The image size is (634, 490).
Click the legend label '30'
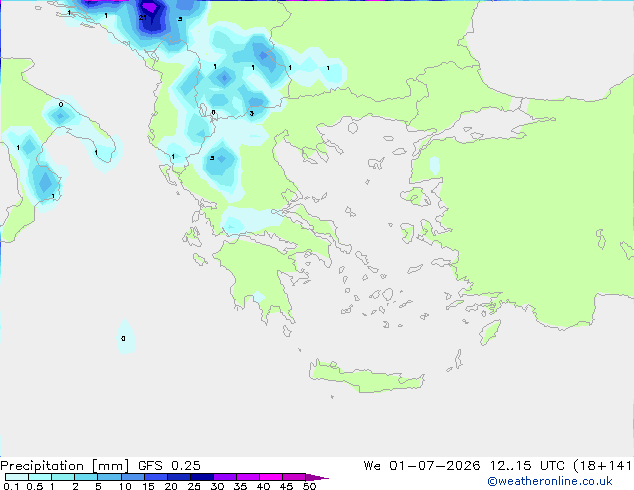[x=217, y=486]
